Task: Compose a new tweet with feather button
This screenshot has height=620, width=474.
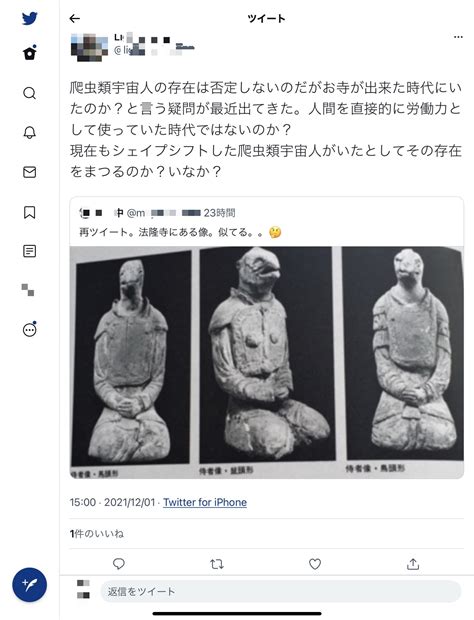Action: (30, 585)
